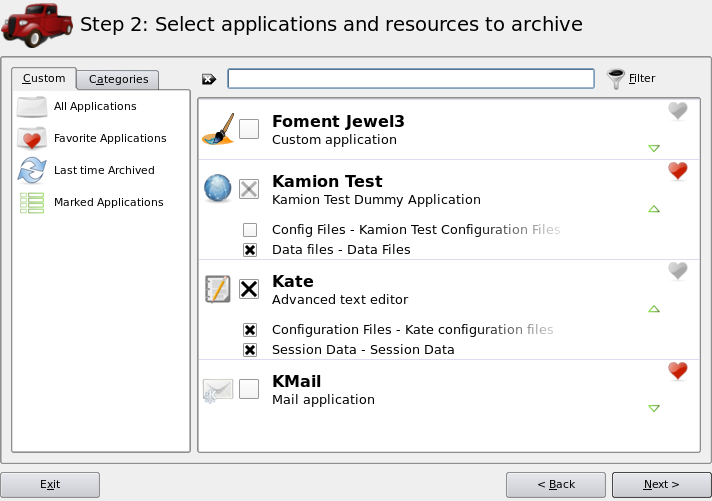Click 'Kamion Test Dummy Application' description
Screen dimensions: 712x501
pyautogui.click(x=376, y=200)
